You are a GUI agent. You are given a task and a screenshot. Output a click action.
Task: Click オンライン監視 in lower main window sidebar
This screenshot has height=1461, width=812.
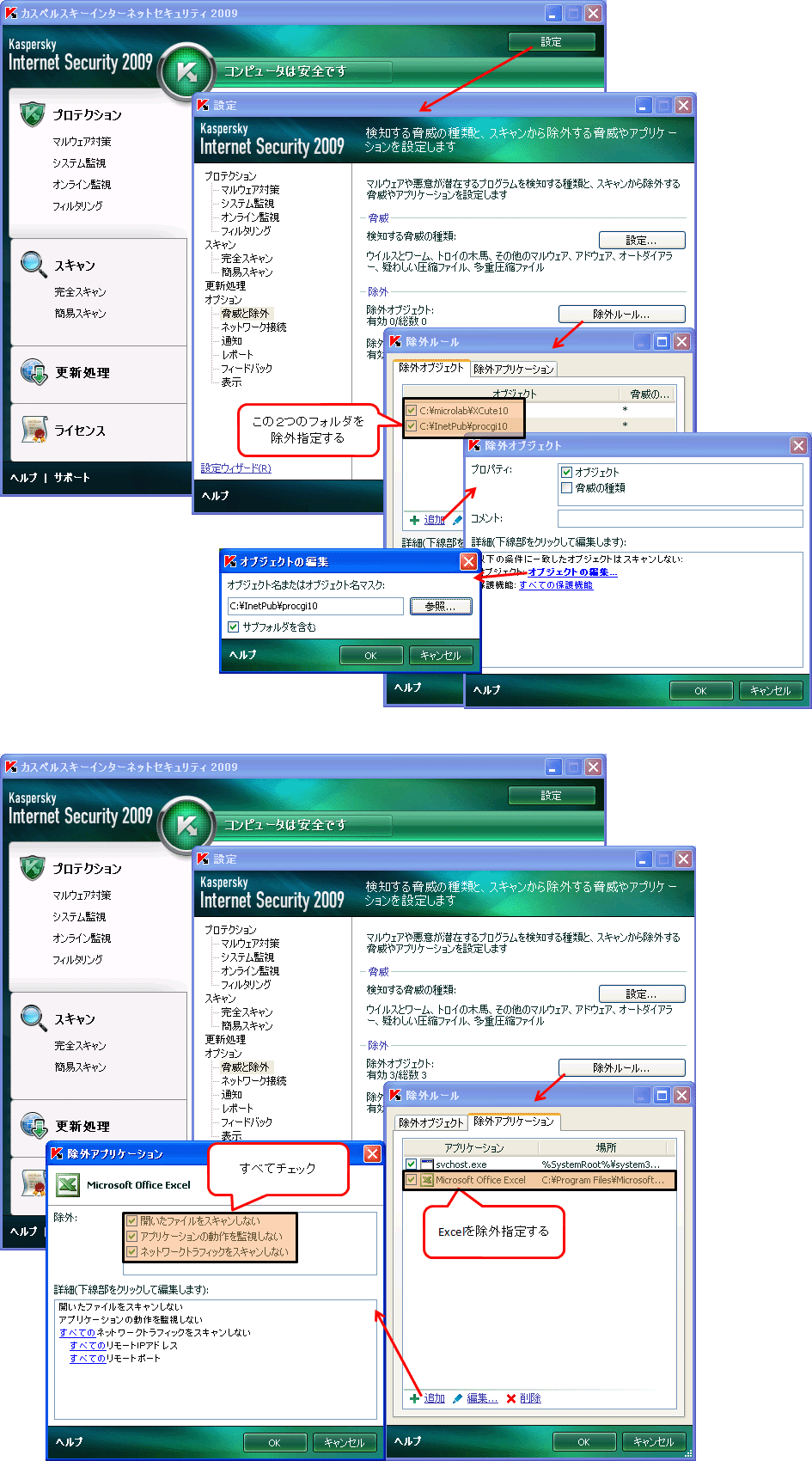(82, 938)
